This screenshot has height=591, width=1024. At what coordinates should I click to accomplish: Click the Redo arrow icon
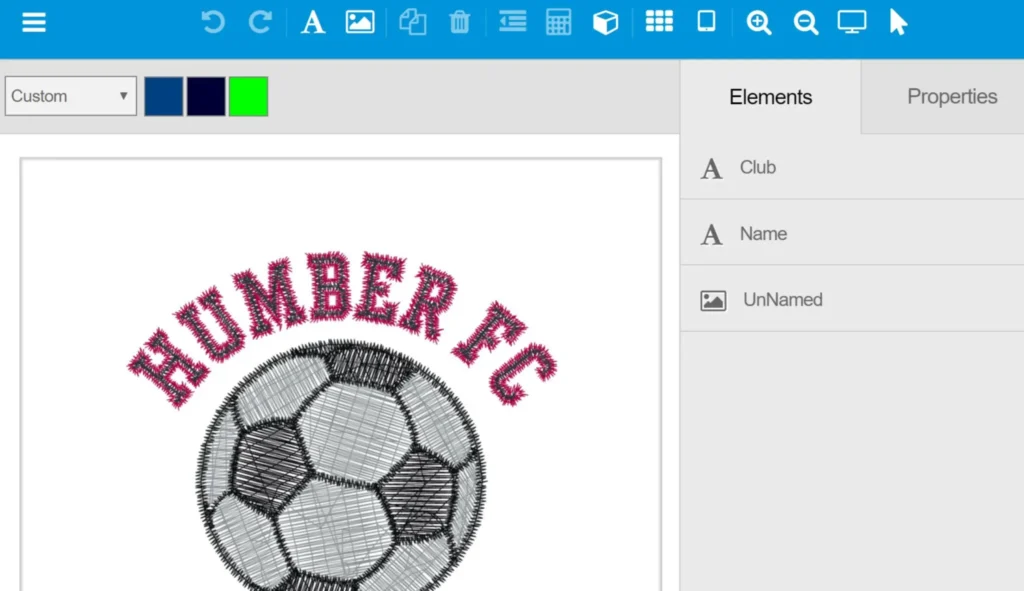260,22
